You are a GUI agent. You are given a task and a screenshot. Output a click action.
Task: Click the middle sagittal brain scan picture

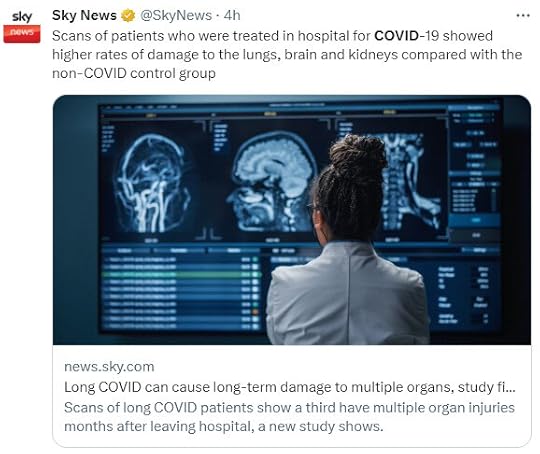(271, 181)
